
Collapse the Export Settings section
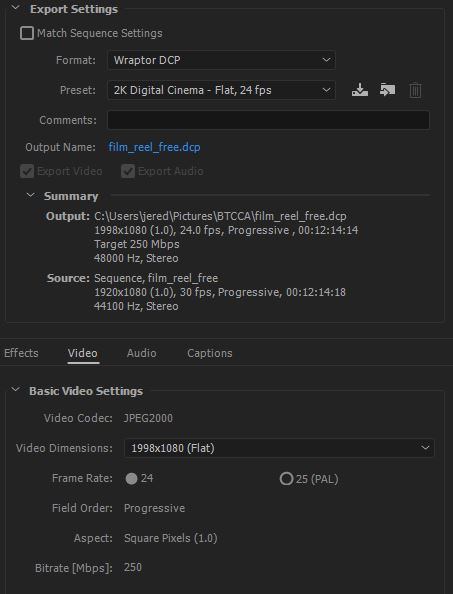point(16,8)
